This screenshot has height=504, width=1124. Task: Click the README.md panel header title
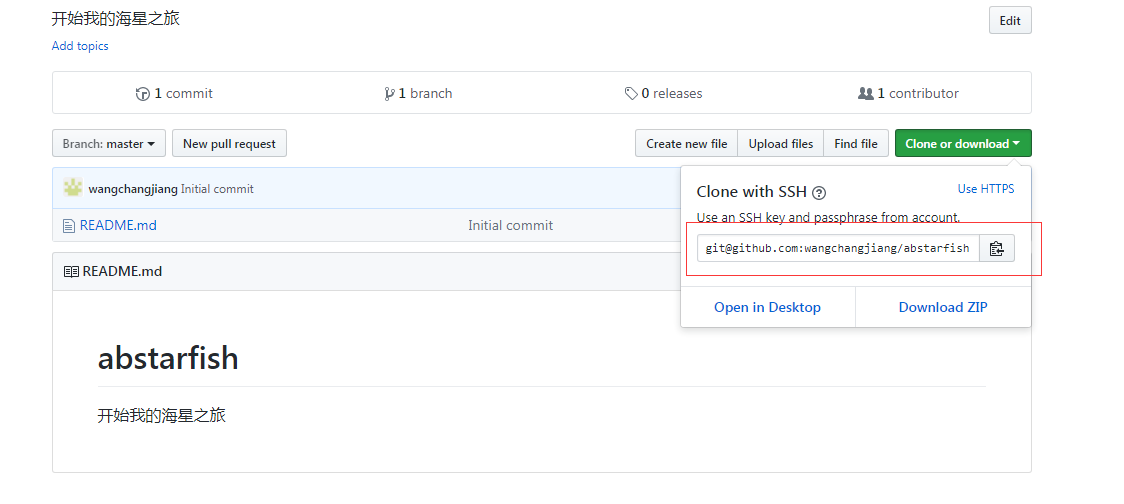pos(122,272)
